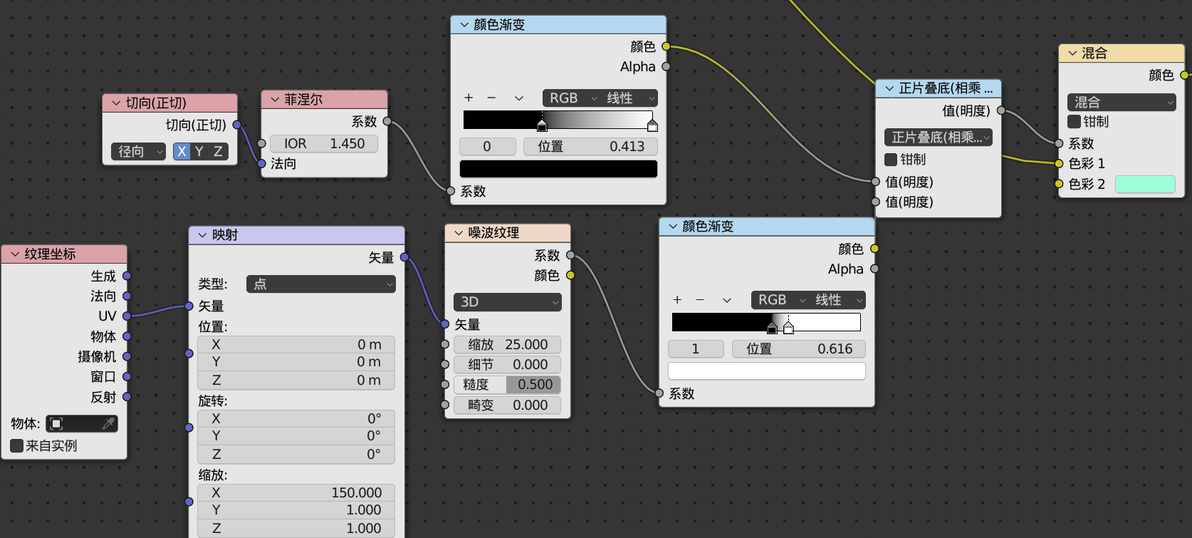Click the object icon in 物体 field
Image resolution: width=1192 pixels, height=538 pixels.
(x=56, y=424)
